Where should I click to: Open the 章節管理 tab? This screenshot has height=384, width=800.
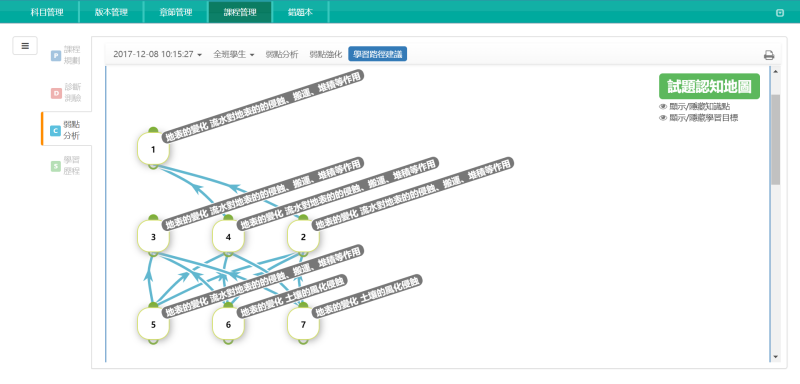pos(176,12)
